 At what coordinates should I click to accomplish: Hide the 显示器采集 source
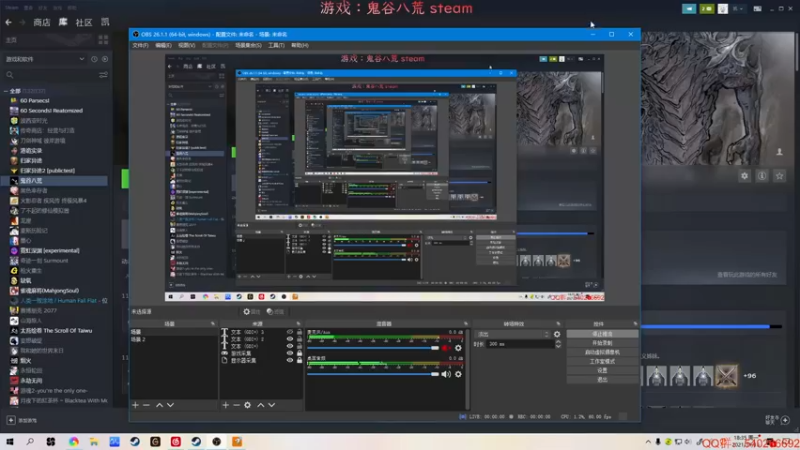coord(290,360)
